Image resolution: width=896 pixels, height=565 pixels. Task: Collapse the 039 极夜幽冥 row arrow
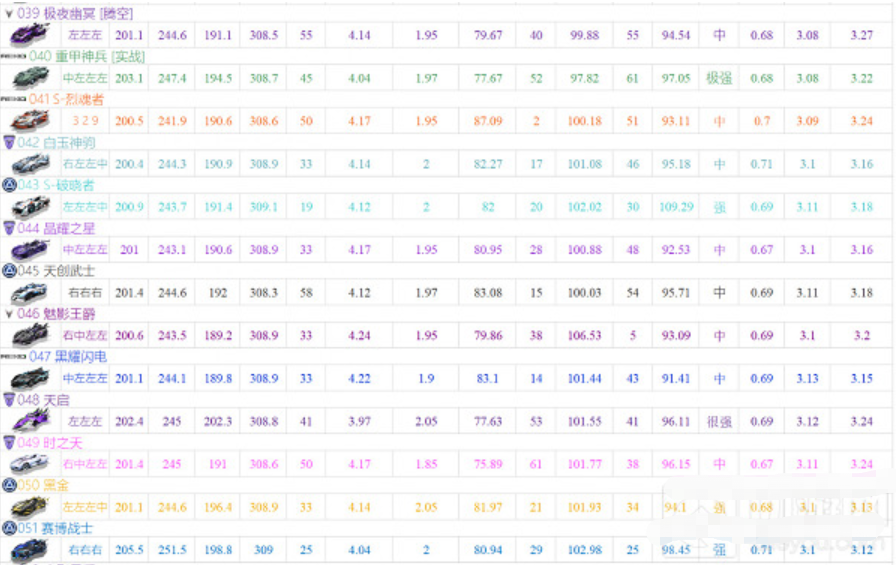pyautogui.click(x=9, y=13)
